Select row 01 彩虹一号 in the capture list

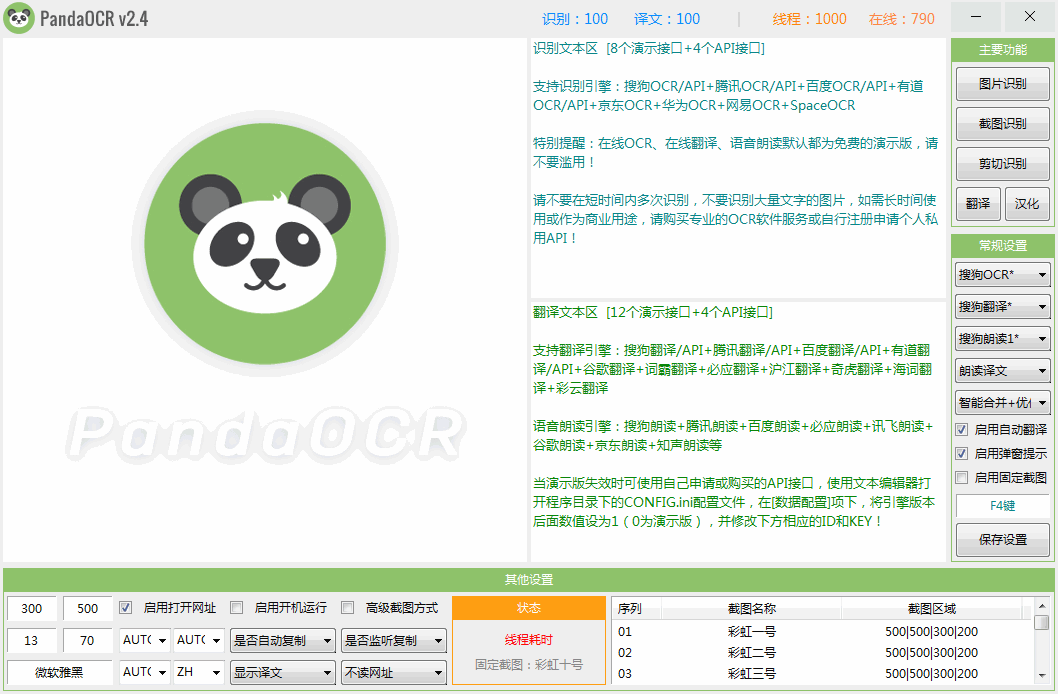[823, 632]
